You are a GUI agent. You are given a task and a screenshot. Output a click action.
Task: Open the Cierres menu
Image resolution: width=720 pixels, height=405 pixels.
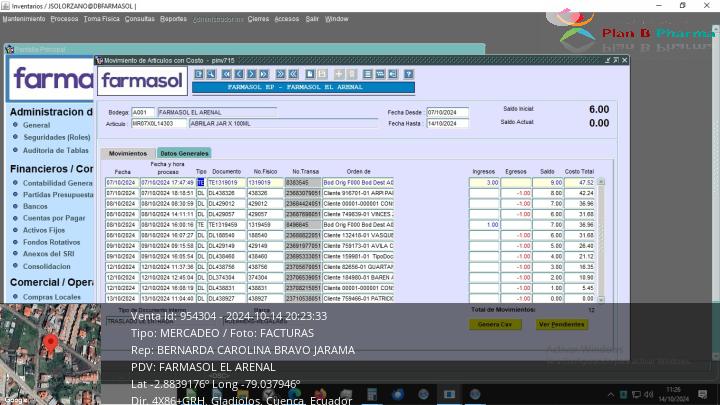coord(258,19)
